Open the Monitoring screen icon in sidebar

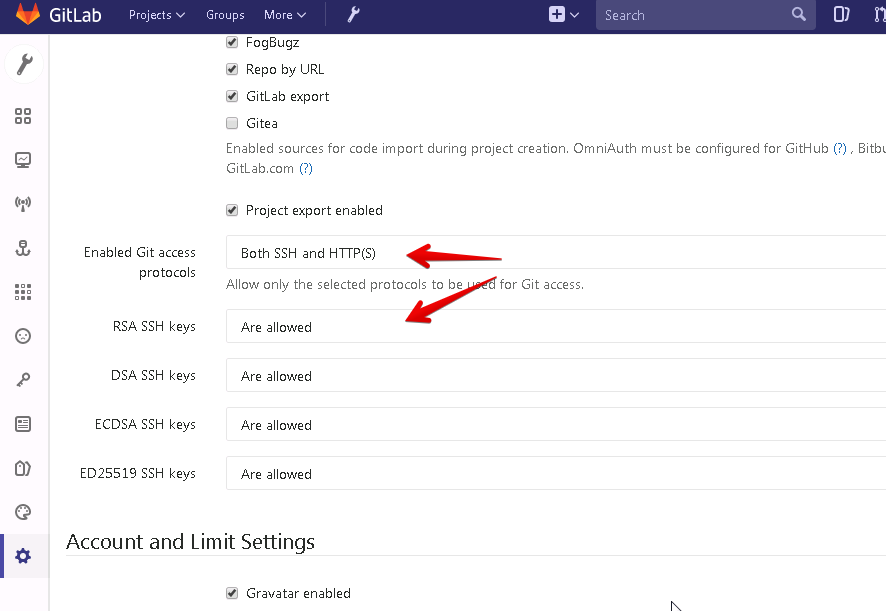23,160
